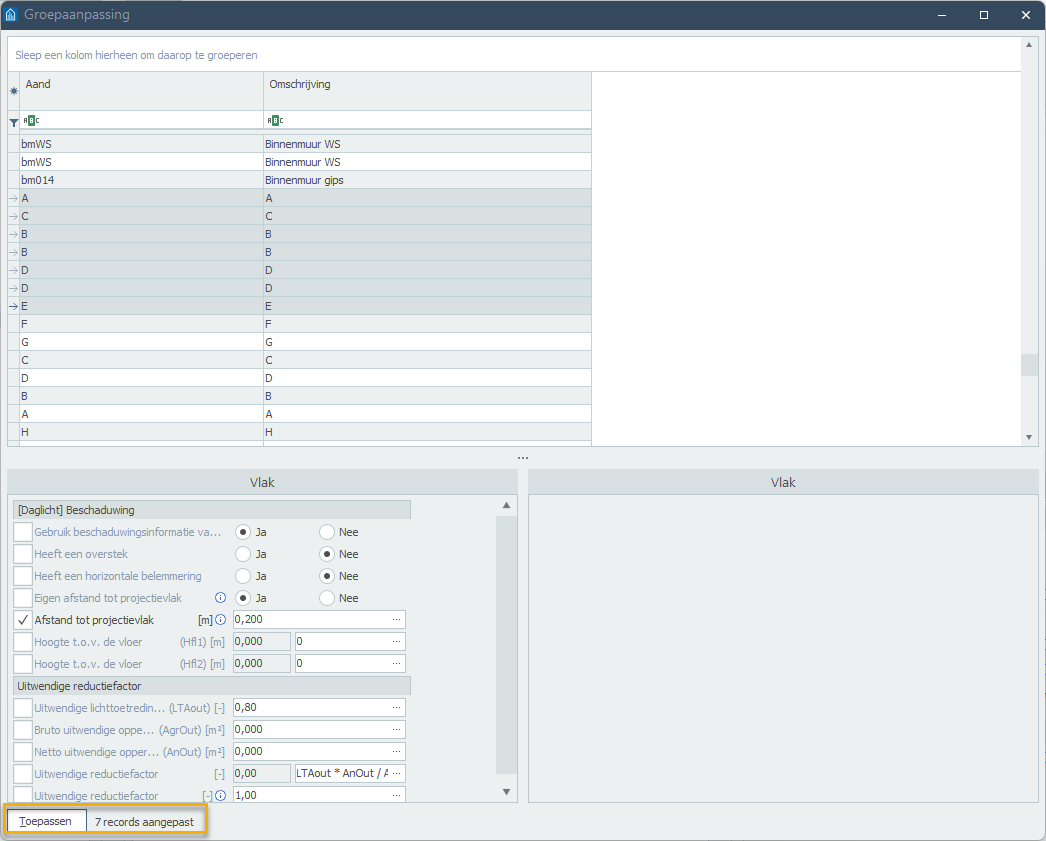Open ellipsis for Afstand tot projectievlak value

397,620
